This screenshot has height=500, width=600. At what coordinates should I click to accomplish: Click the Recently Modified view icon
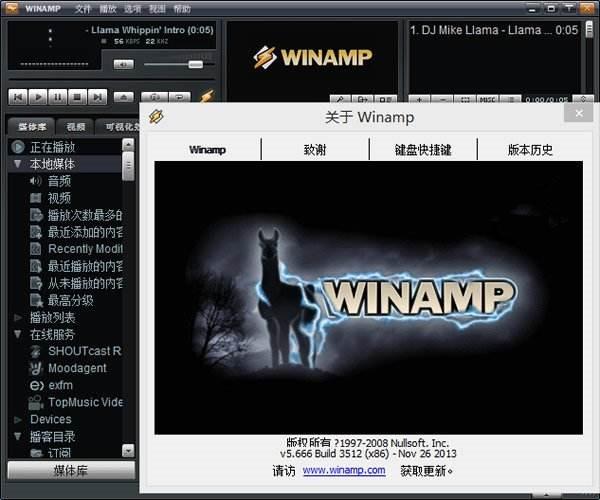pos(36,249)
